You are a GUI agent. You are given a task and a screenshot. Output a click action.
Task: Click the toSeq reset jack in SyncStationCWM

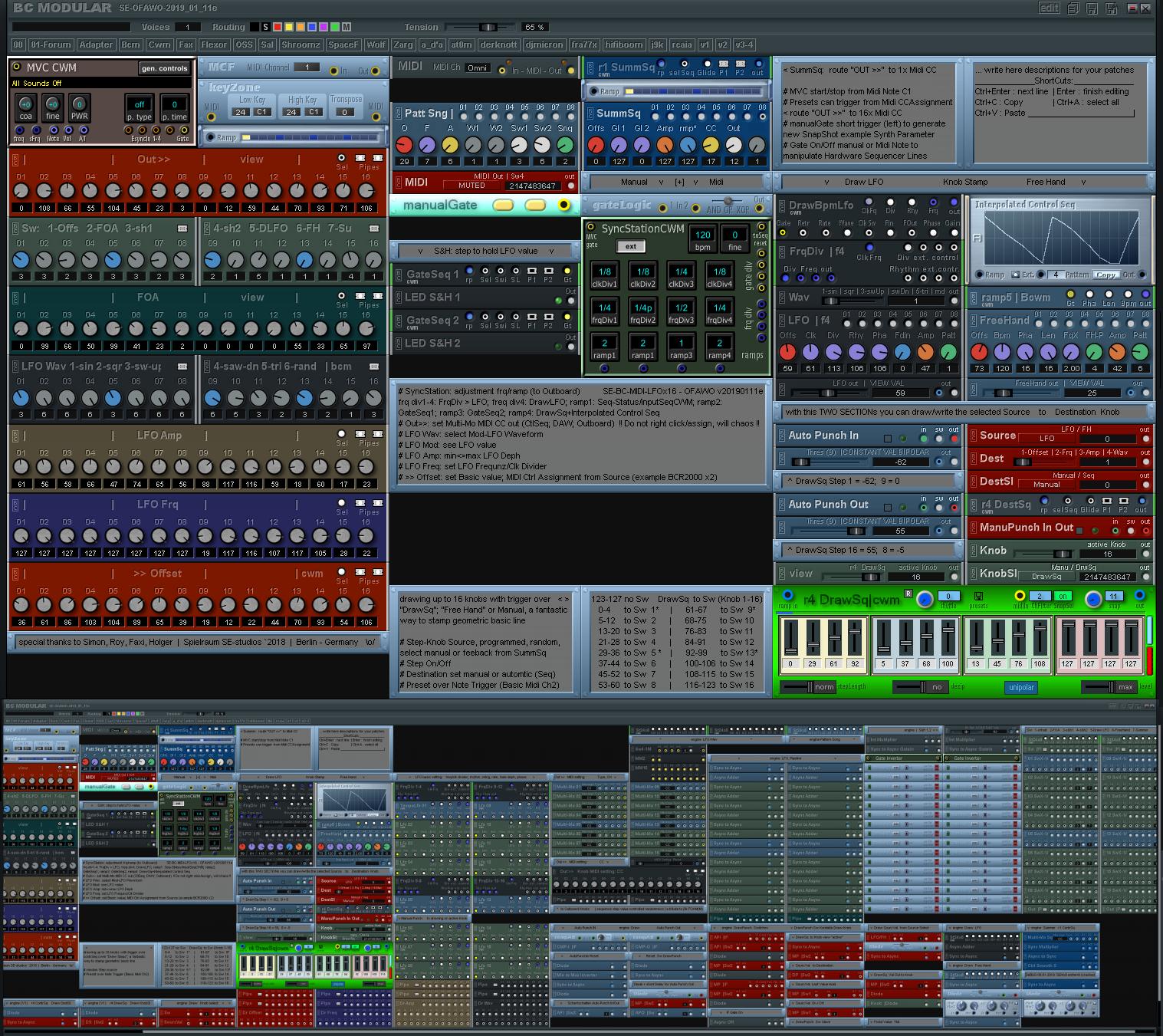(761, 227)
